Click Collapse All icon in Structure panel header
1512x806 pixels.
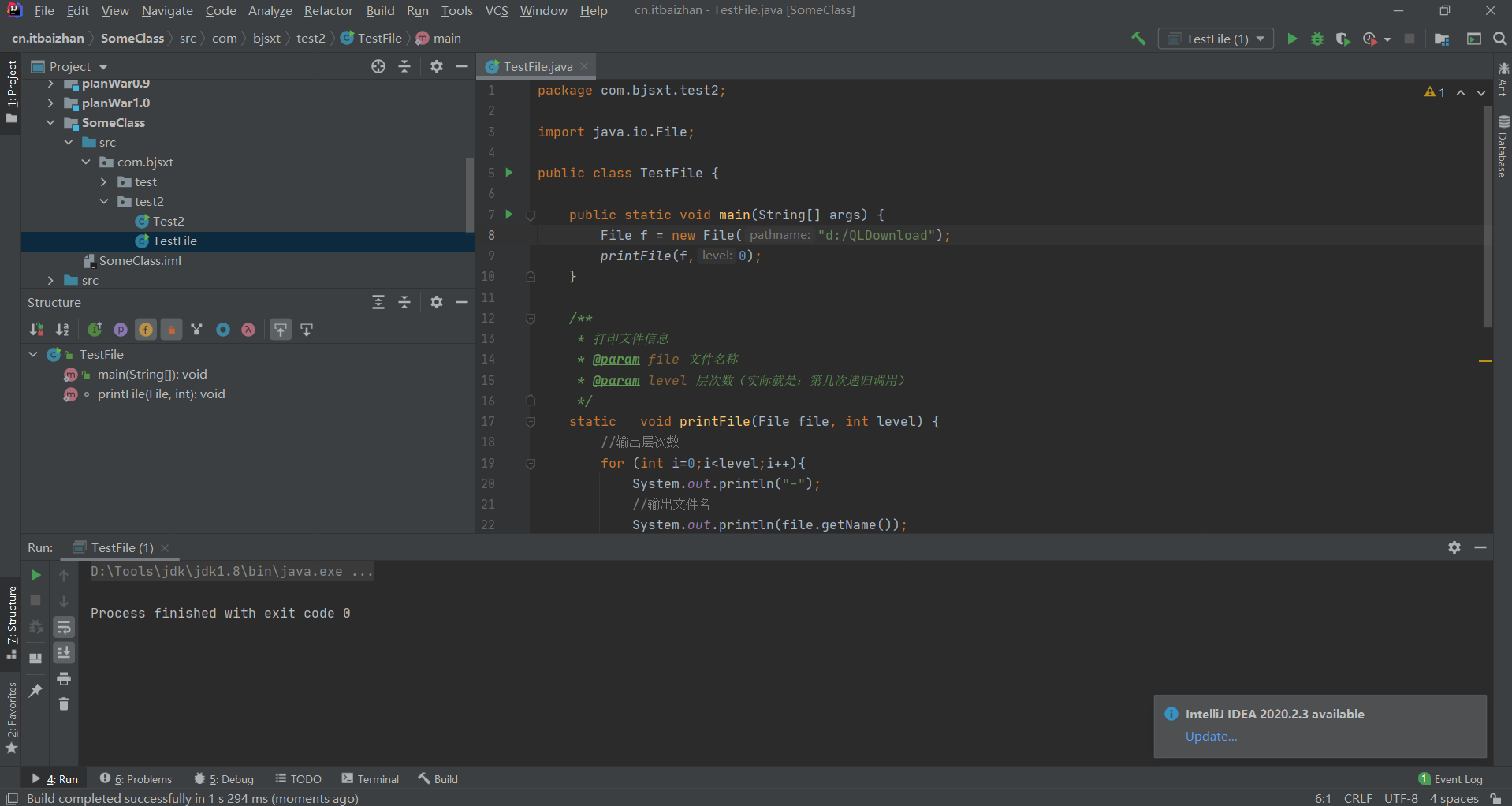404,302
